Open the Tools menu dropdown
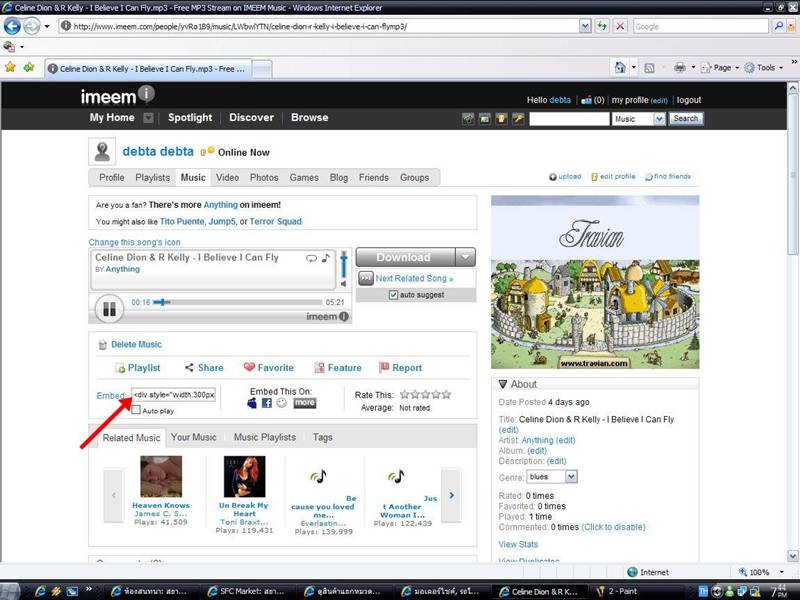The width and height of the screenshot is (800, 600). coord(781,68)
